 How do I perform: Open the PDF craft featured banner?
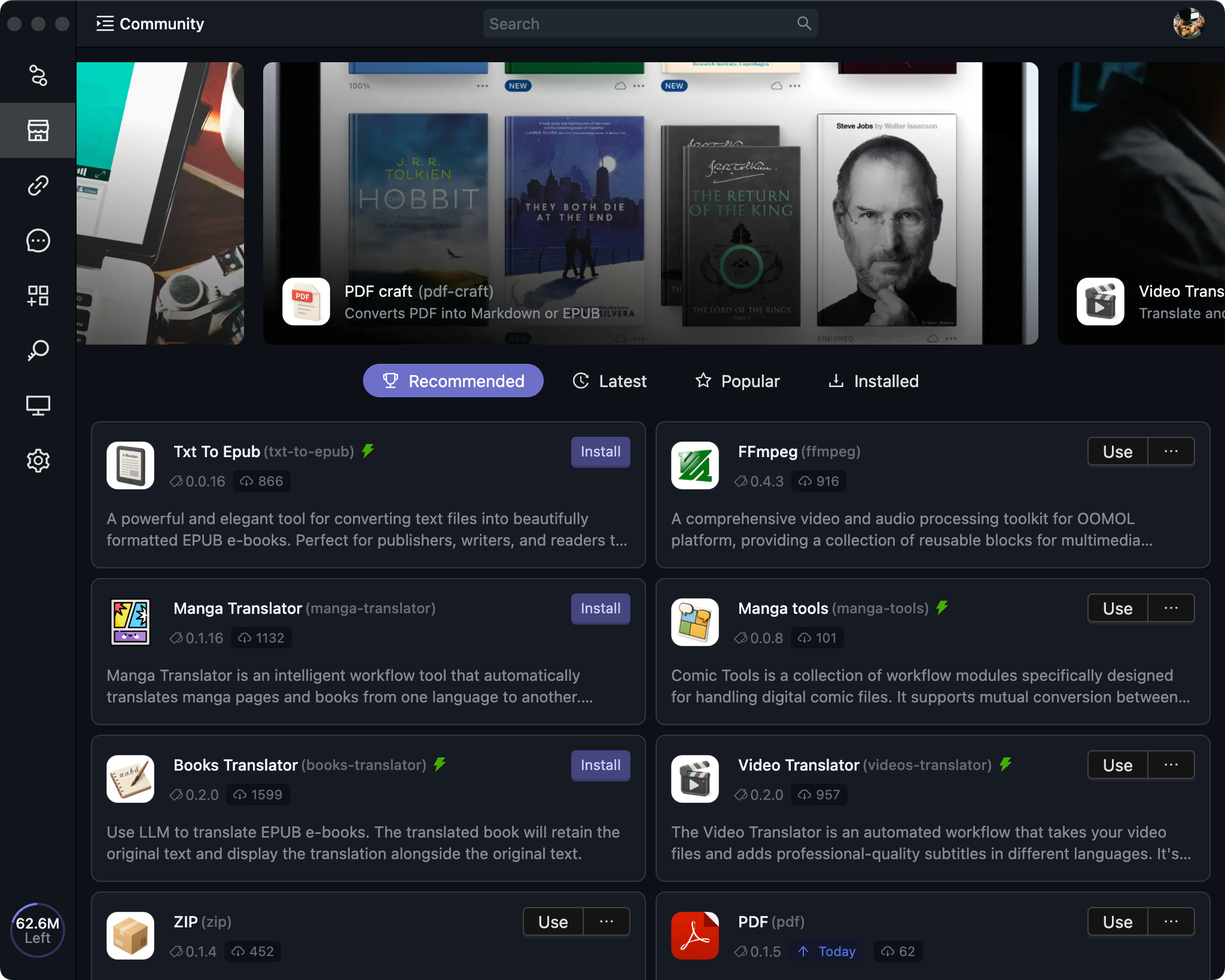[650, 203]
